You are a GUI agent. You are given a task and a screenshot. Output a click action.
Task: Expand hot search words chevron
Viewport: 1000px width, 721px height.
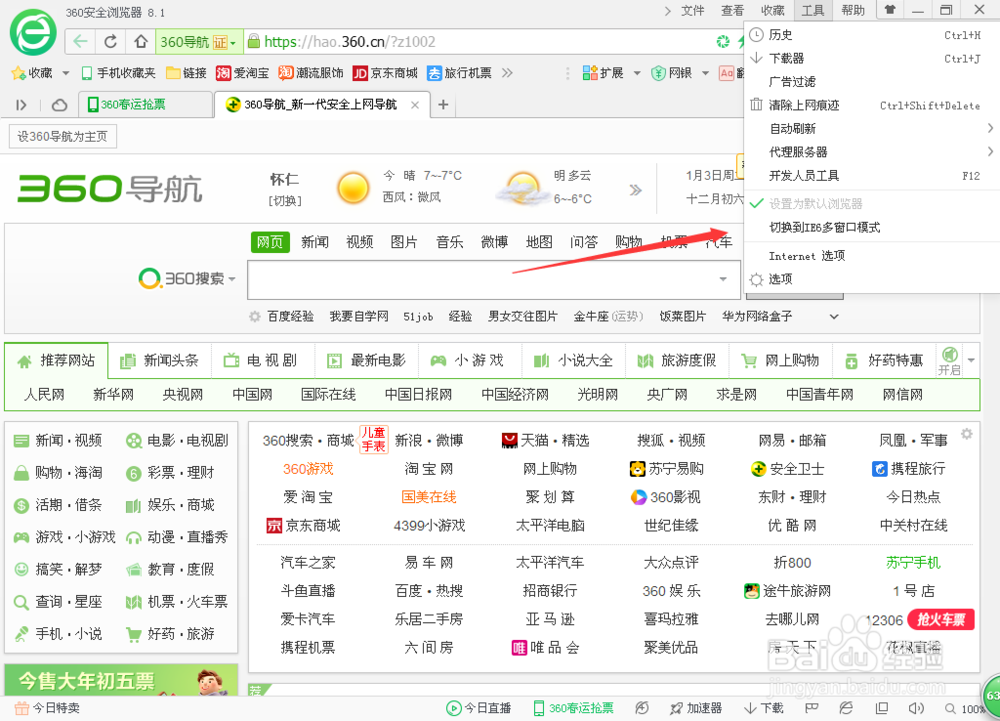tap(834, 317)
